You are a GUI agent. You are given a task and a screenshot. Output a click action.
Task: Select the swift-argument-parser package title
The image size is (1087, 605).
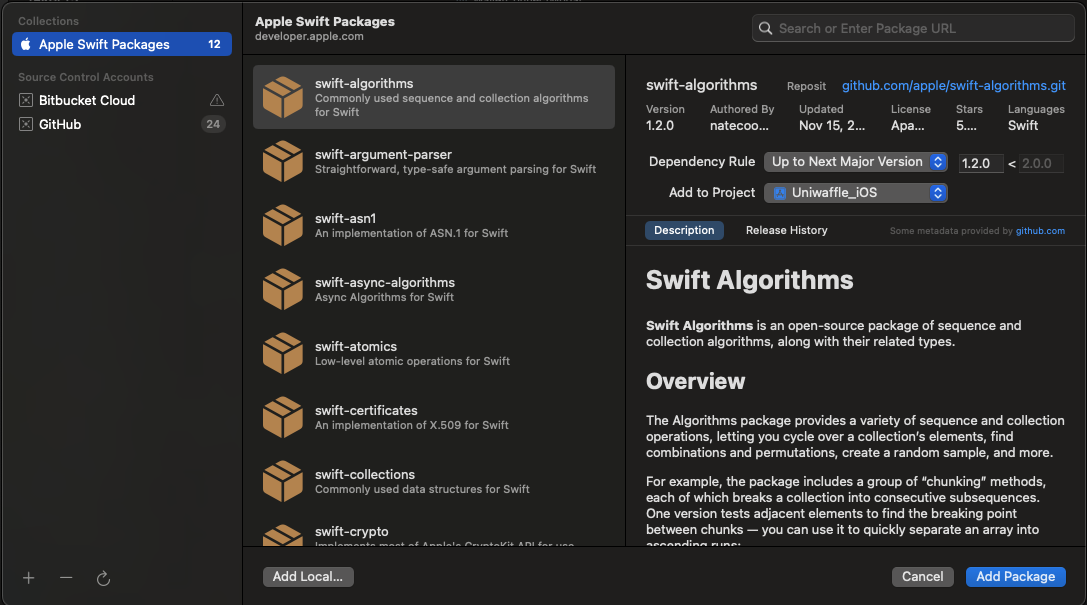383,155
